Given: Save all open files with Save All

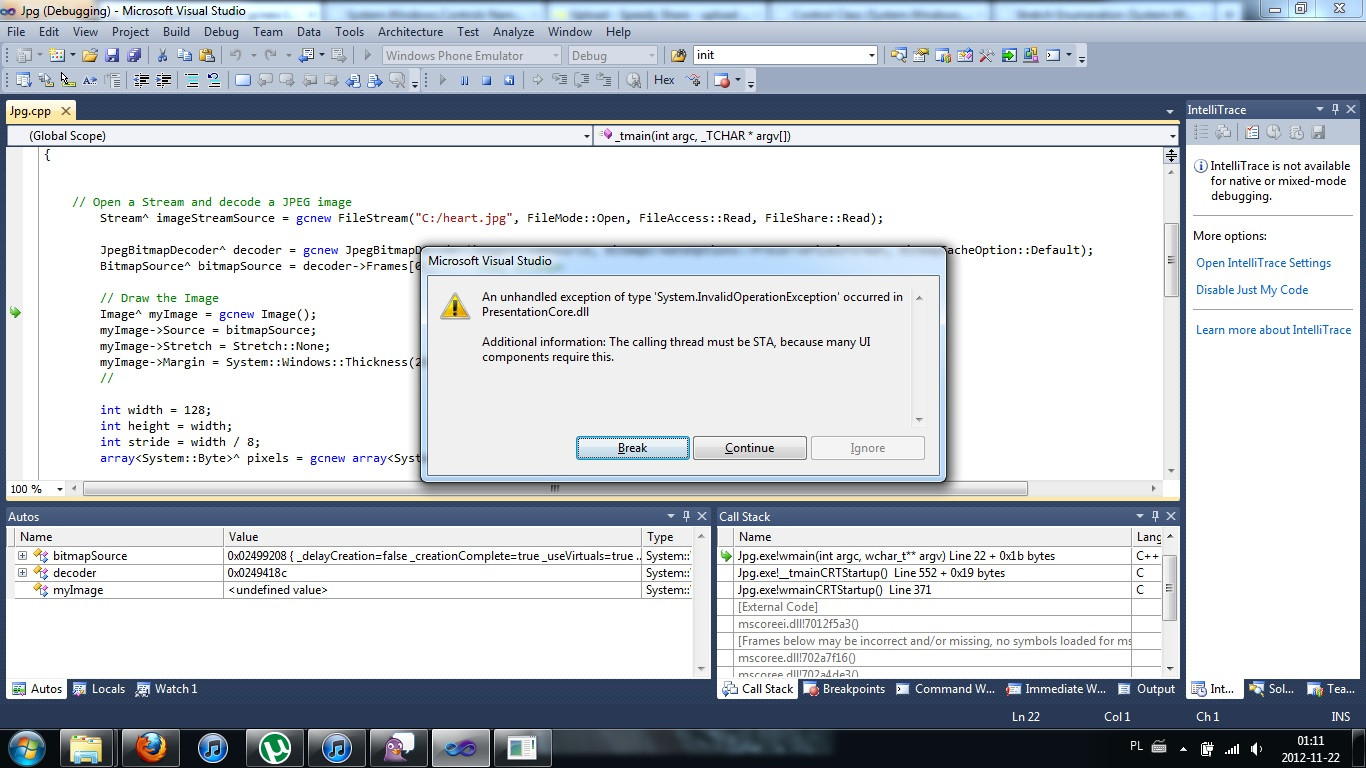Looking at the screenshot, I should tap(134, 55).
